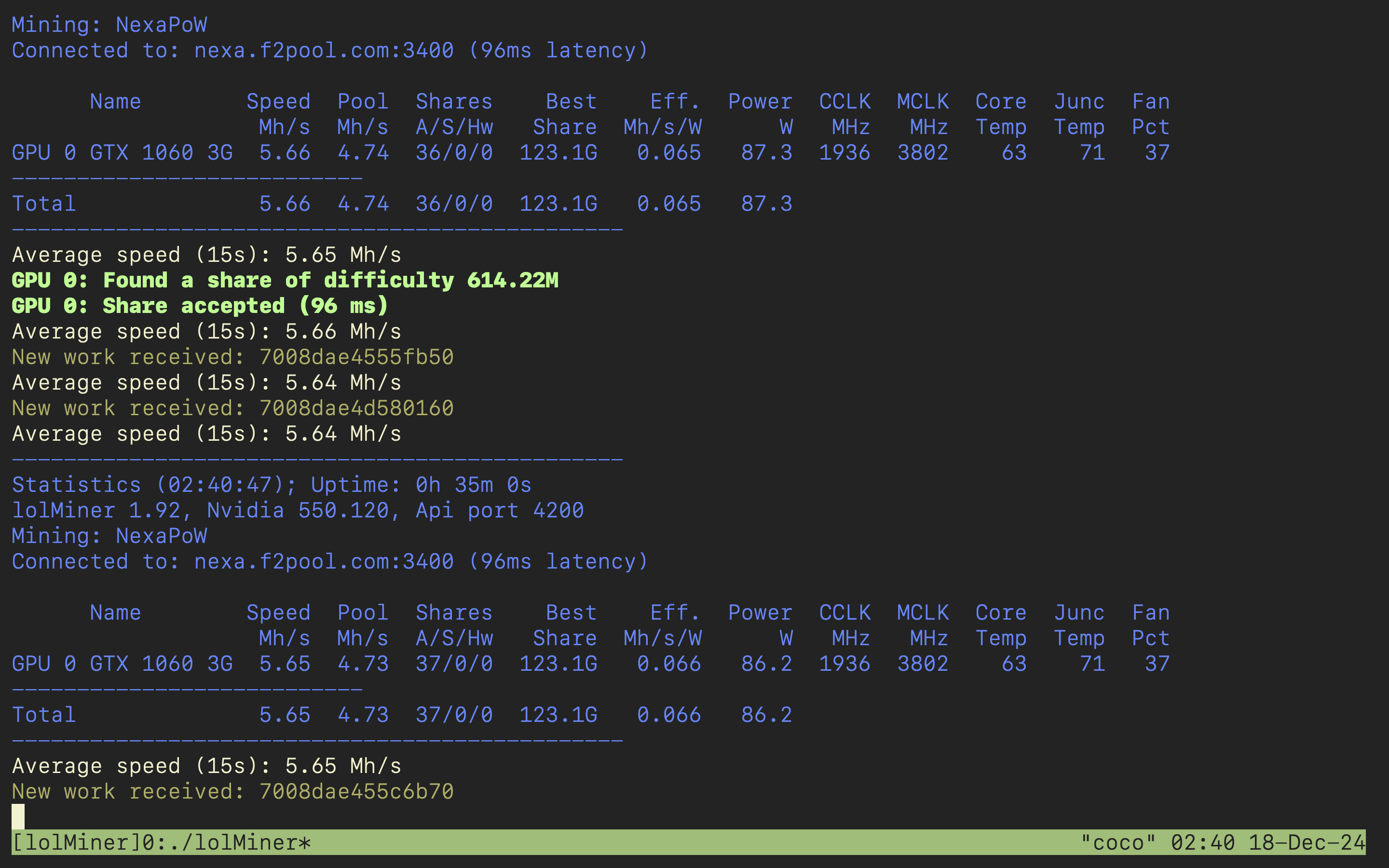Click the Found a share of difficulty line
Screen dimensions: 1389x868
click(x=284, y=280)
